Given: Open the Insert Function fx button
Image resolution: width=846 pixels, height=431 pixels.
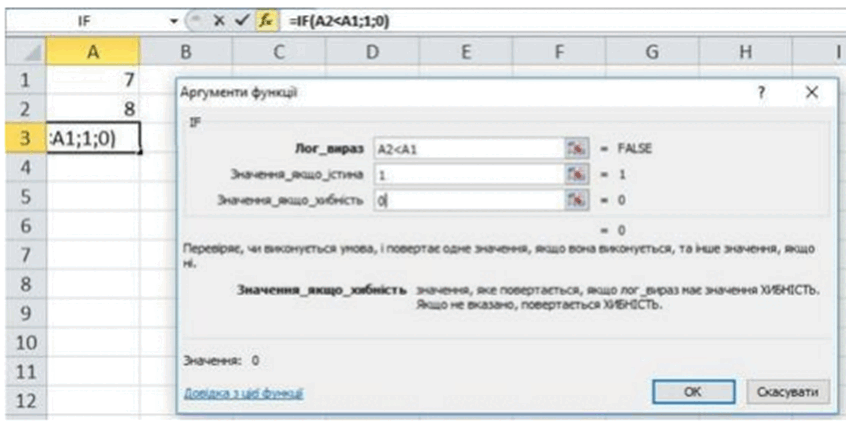Looking at the screenshot, I should coord(267,20).
